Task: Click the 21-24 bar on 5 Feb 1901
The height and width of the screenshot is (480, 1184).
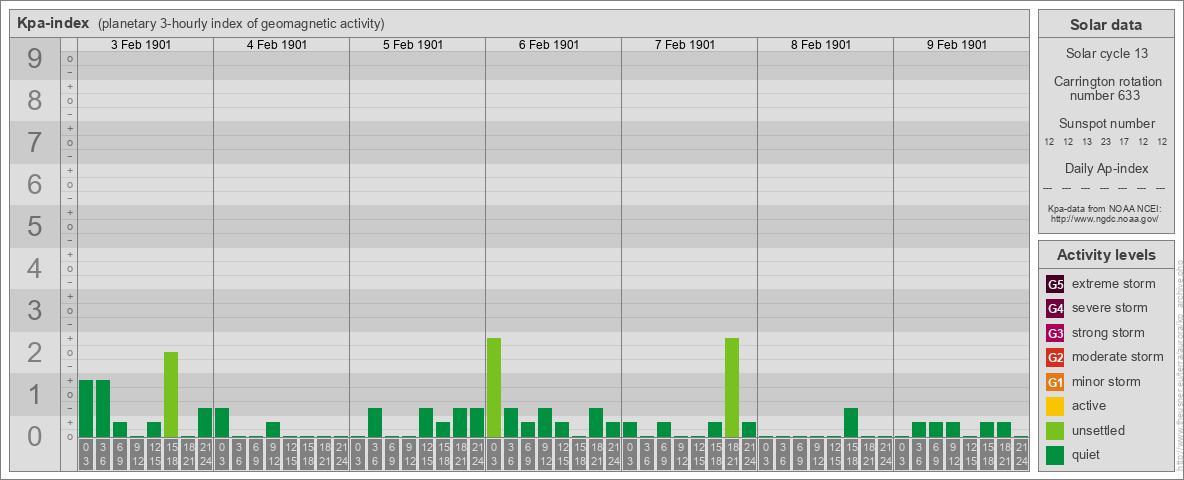Action: pyautogui.click(x=476, y=423)
